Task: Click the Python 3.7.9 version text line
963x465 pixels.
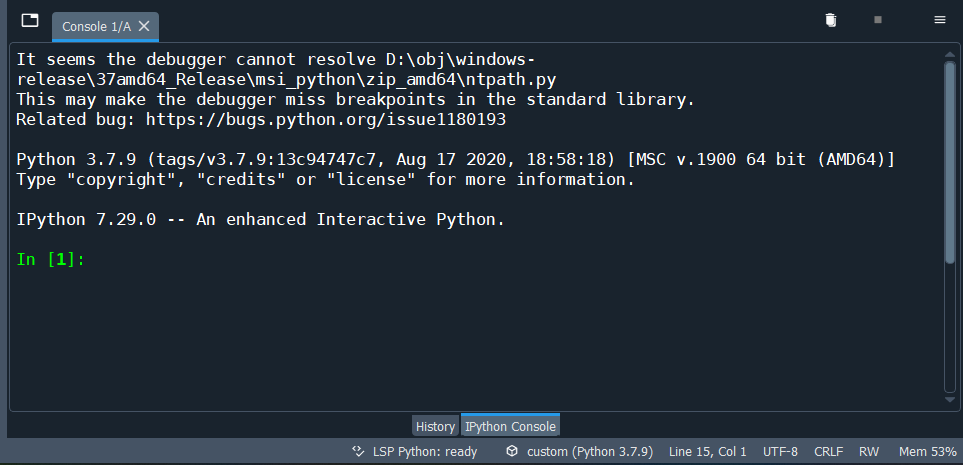Action: [x=456, y=160]
